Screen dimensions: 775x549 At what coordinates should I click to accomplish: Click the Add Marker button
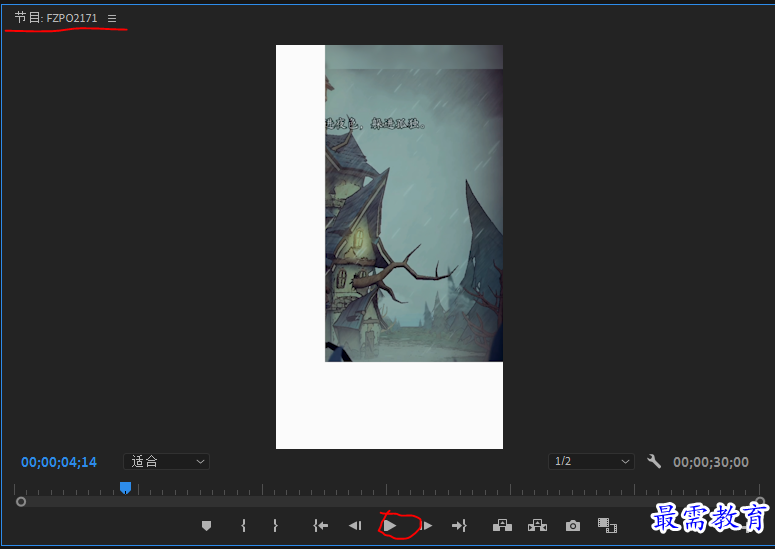tap(207, 526)
